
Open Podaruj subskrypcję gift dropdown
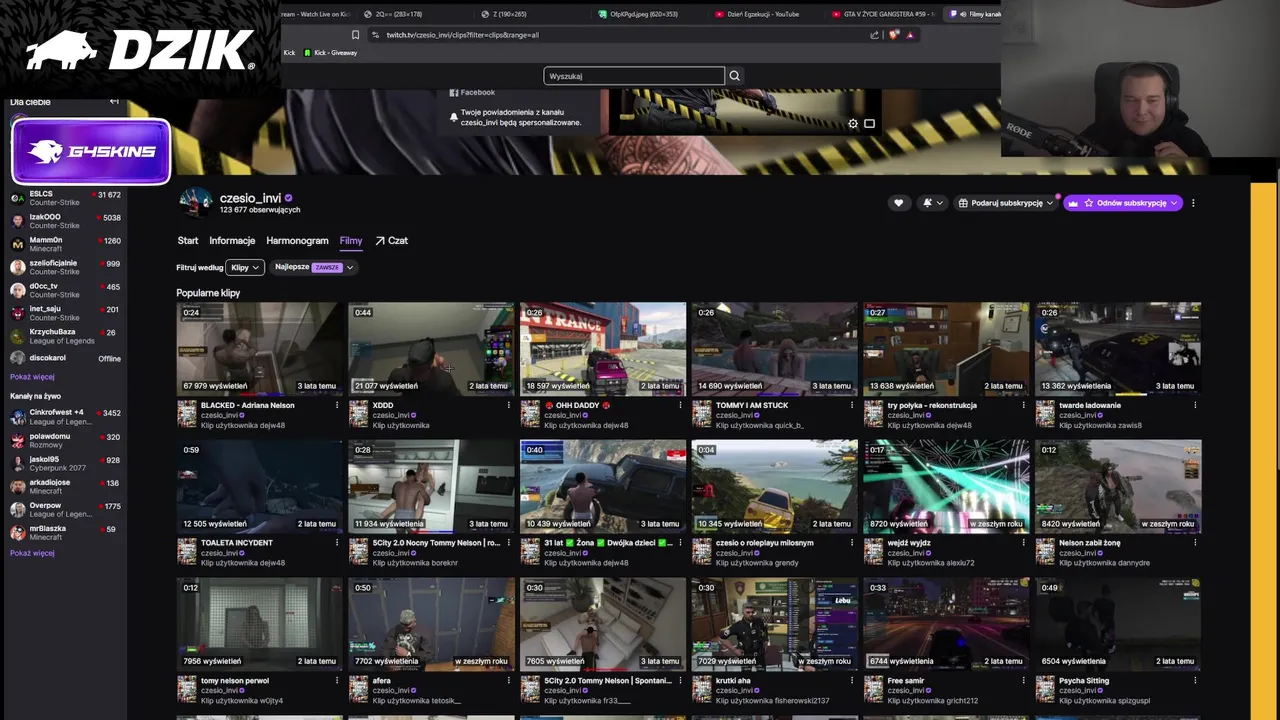point(1006,203)
